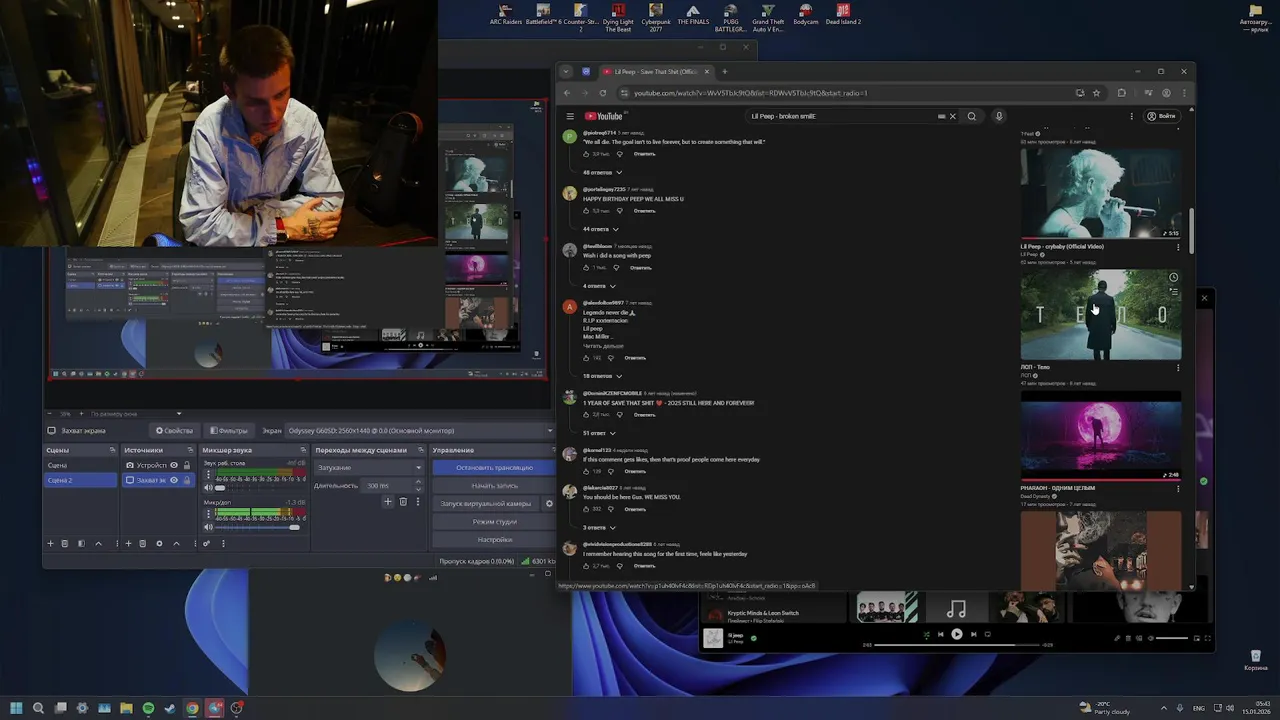Click the YouTube logo

[x=603, y=116]
